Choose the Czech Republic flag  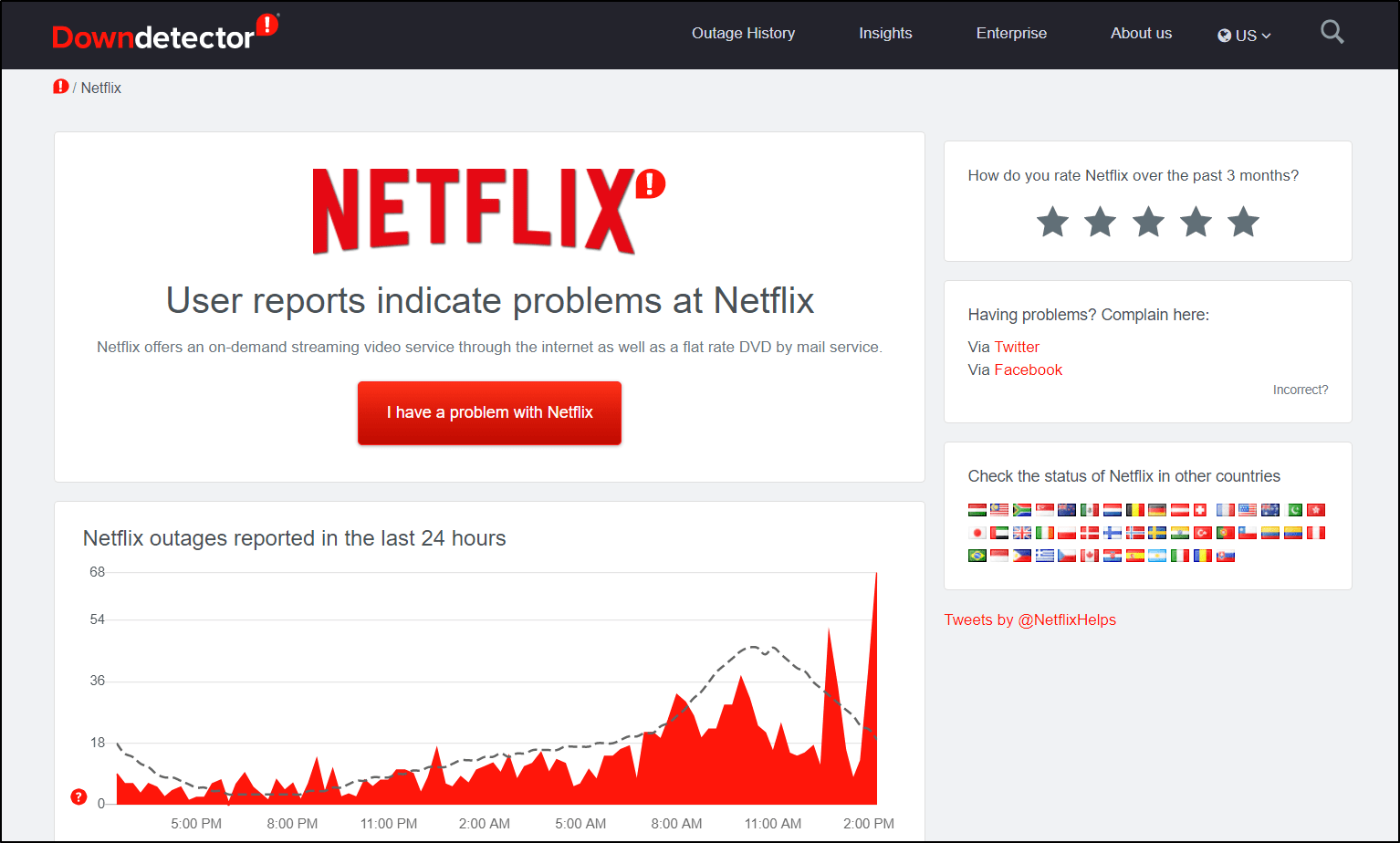[1067, 556]
